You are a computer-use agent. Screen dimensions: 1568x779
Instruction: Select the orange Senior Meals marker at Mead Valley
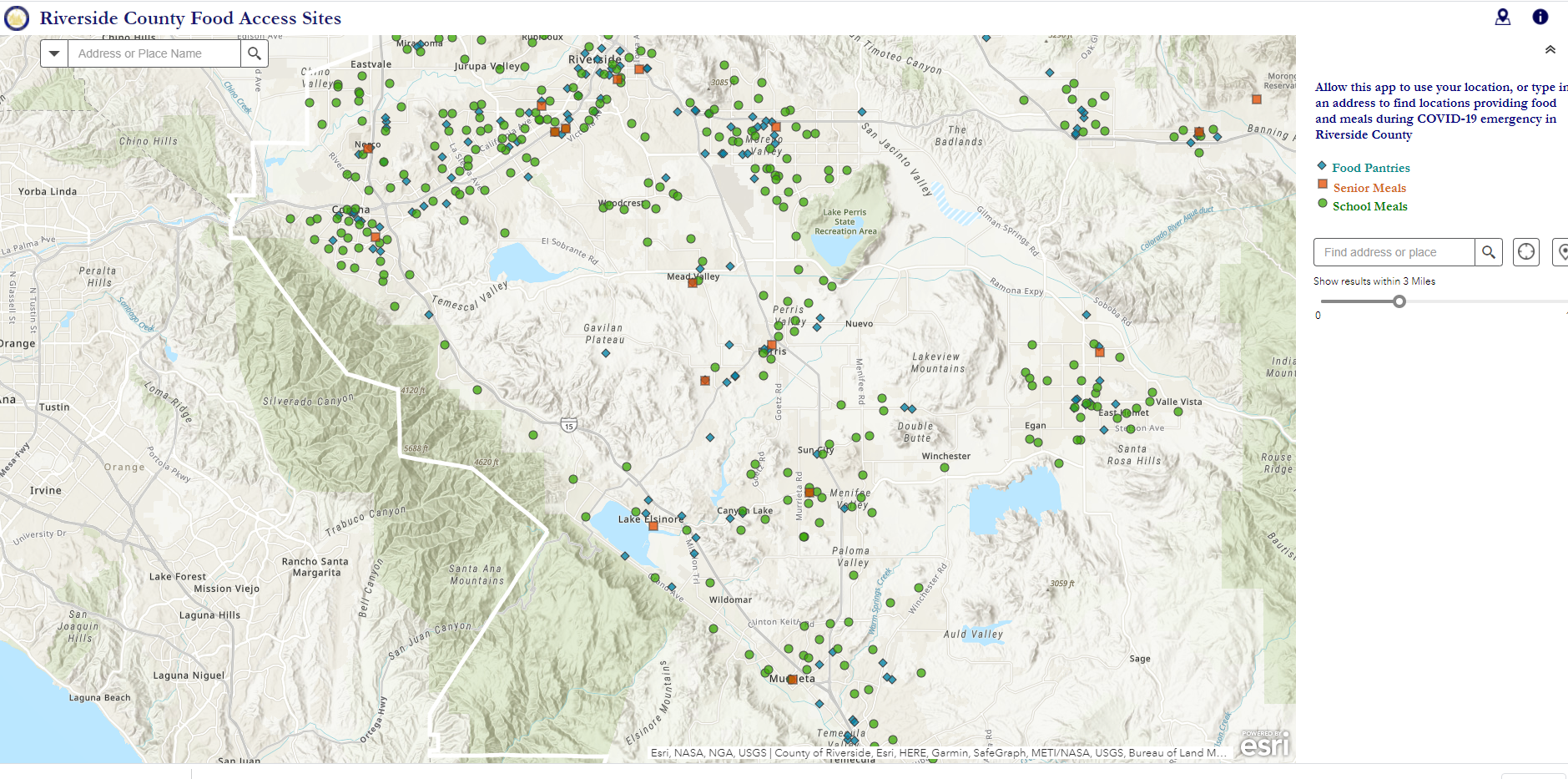(x=692, y=283)
